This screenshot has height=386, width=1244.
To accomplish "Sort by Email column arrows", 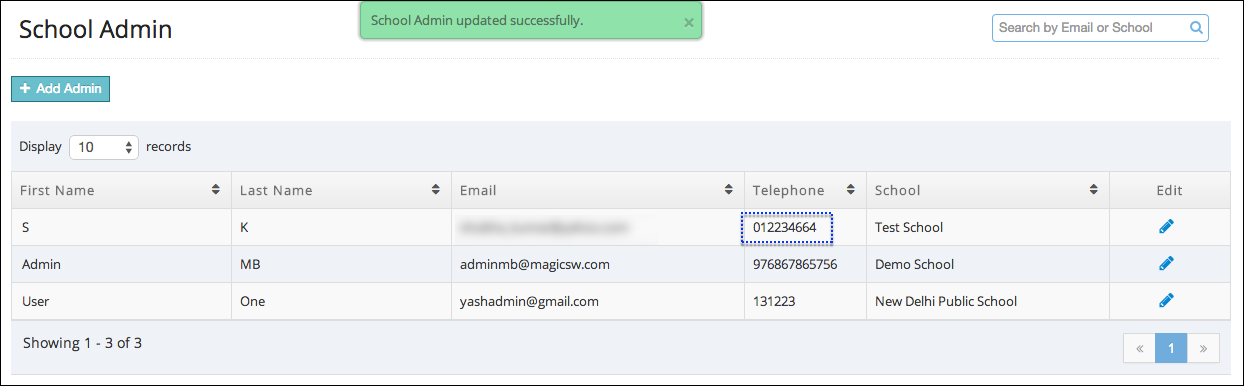I will 729,190.
